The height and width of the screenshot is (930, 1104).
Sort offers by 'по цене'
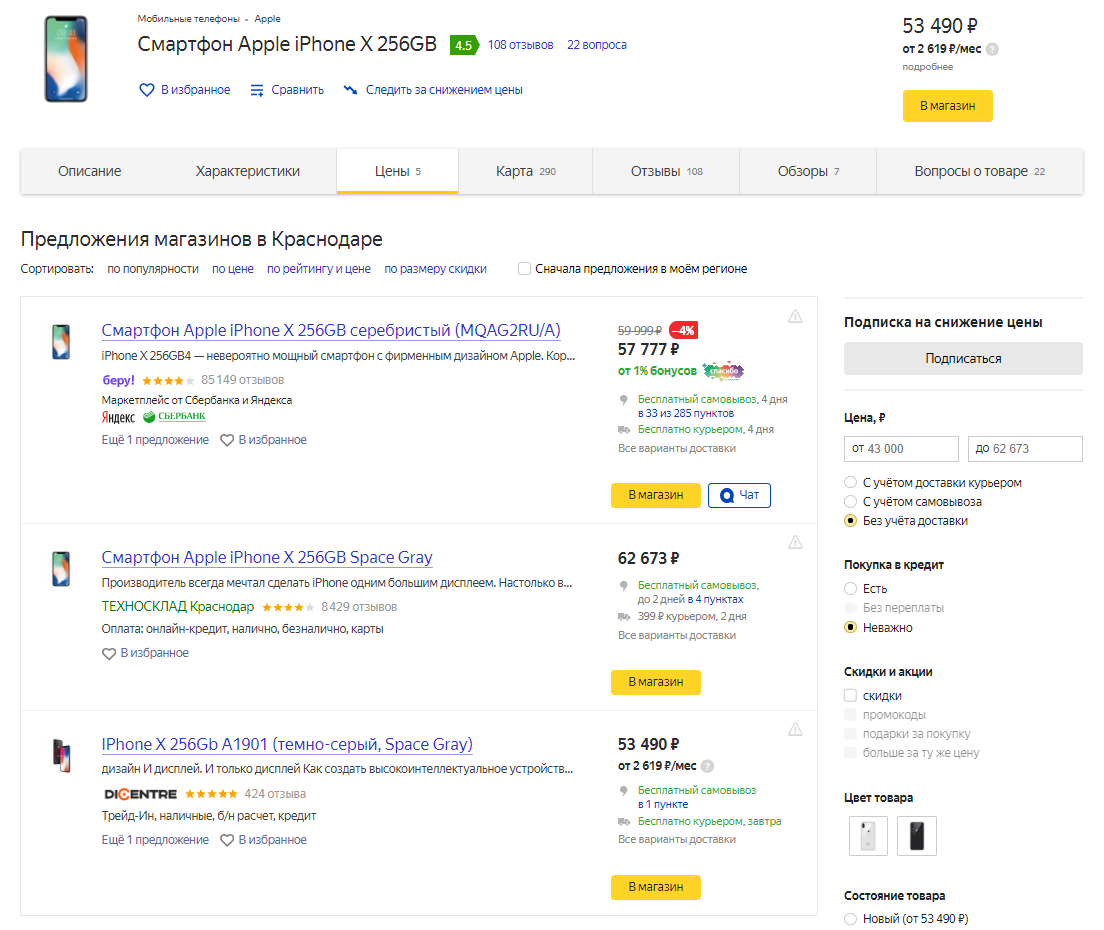point(233,269)
